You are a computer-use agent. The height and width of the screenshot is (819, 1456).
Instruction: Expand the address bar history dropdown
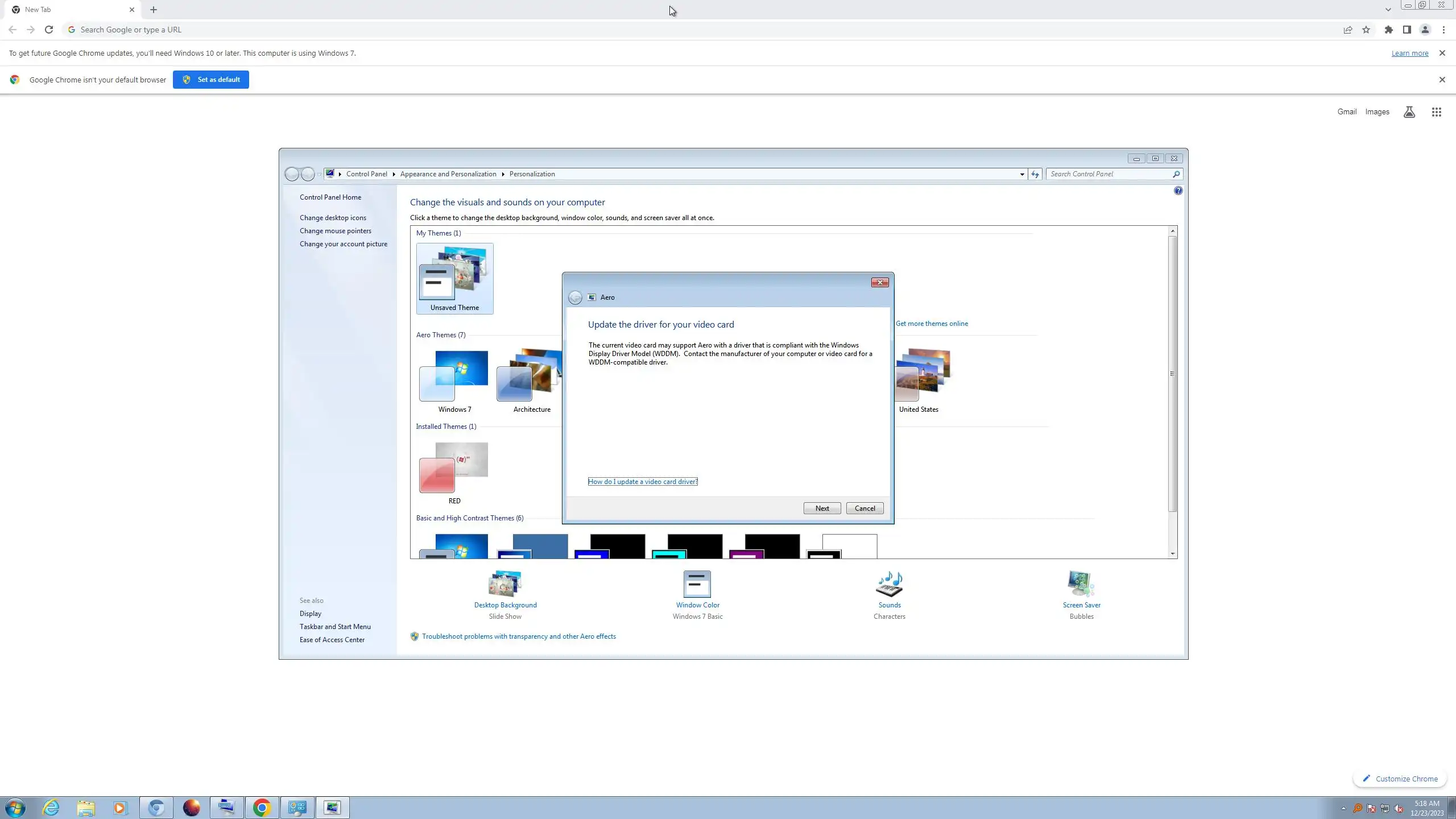click(x=1022, y=174)
